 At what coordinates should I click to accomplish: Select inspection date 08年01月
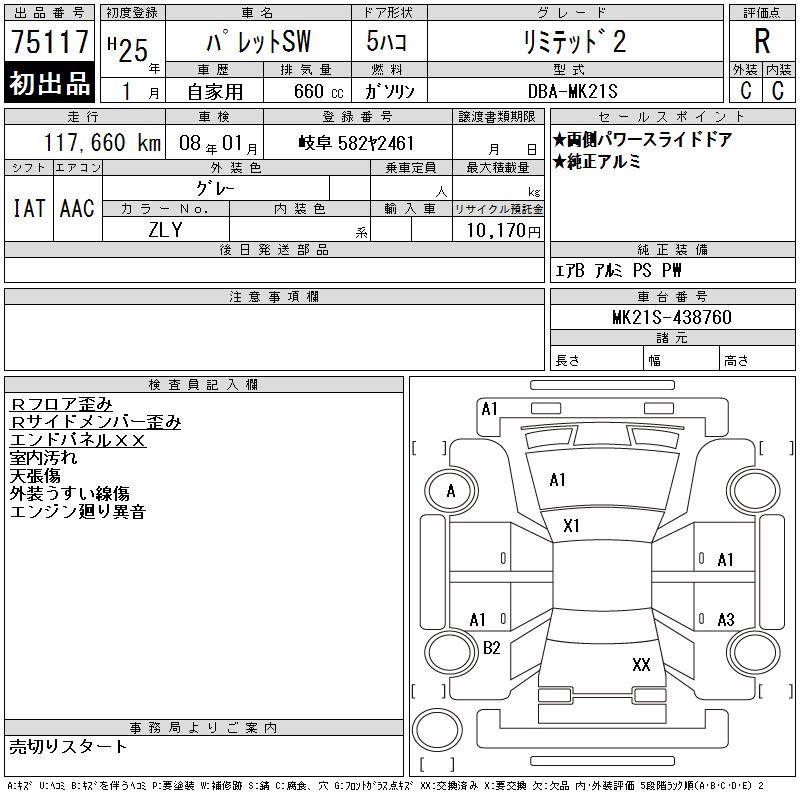[218, 144]
